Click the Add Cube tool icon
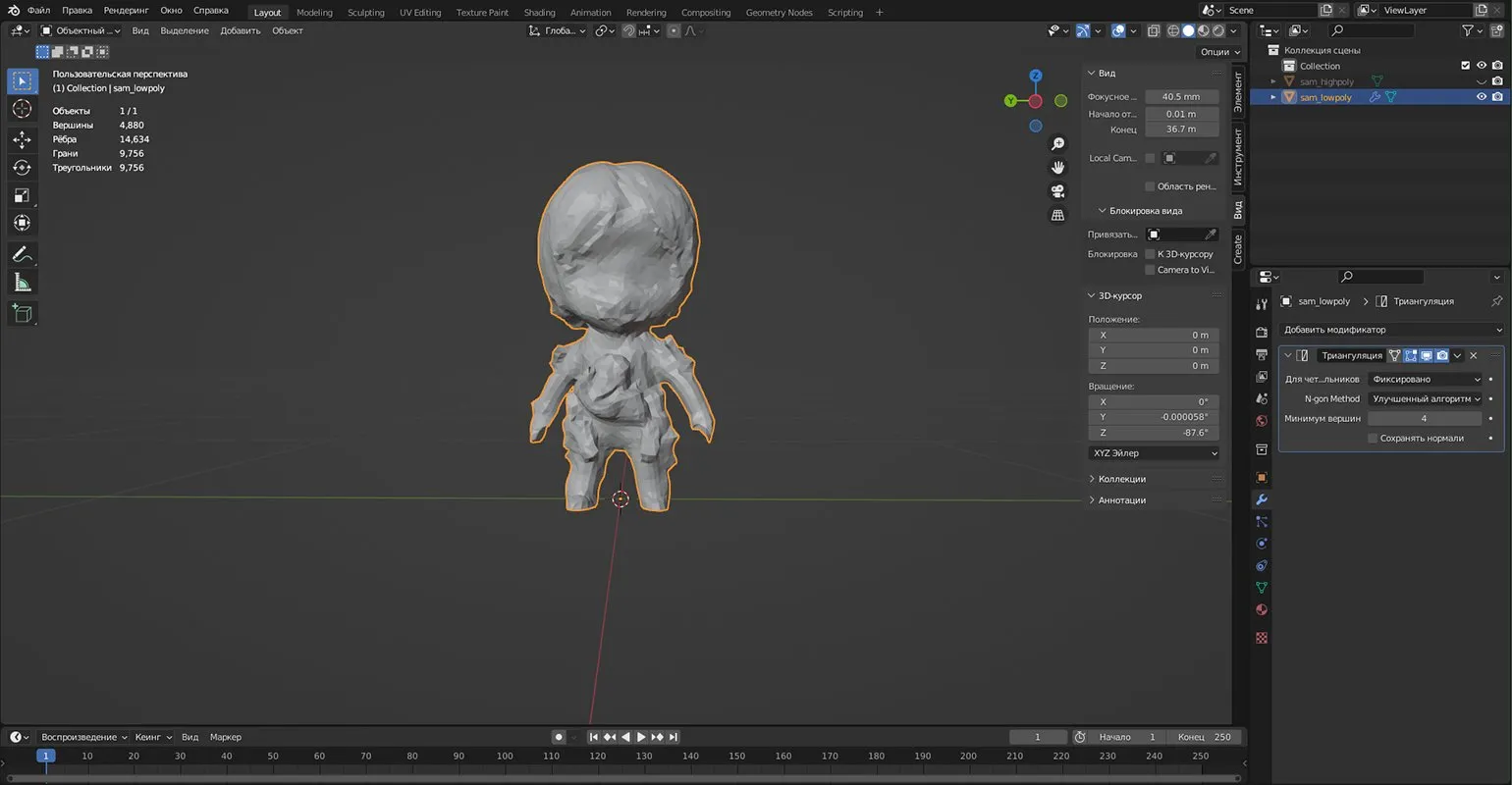1512x785 pixels. [22, 314]
